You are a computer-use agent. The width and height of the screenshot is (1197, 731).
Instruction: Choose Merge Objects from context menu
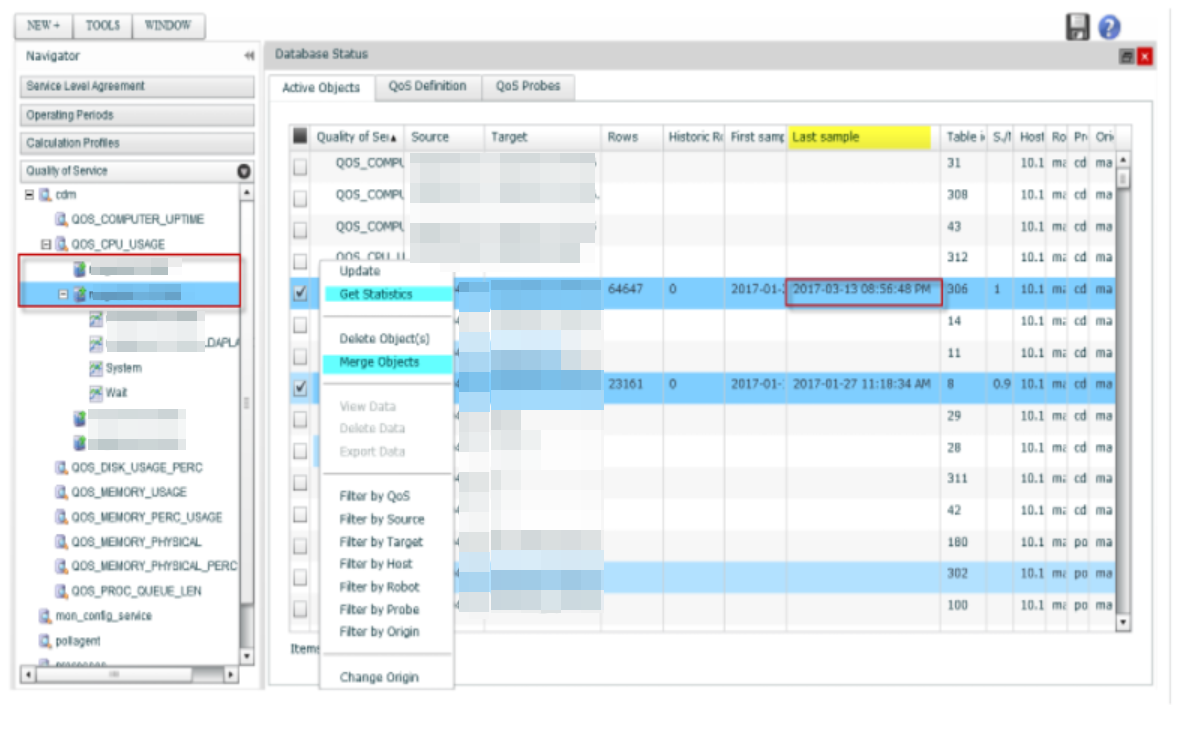pyautogui.click(x=379, y=363)
